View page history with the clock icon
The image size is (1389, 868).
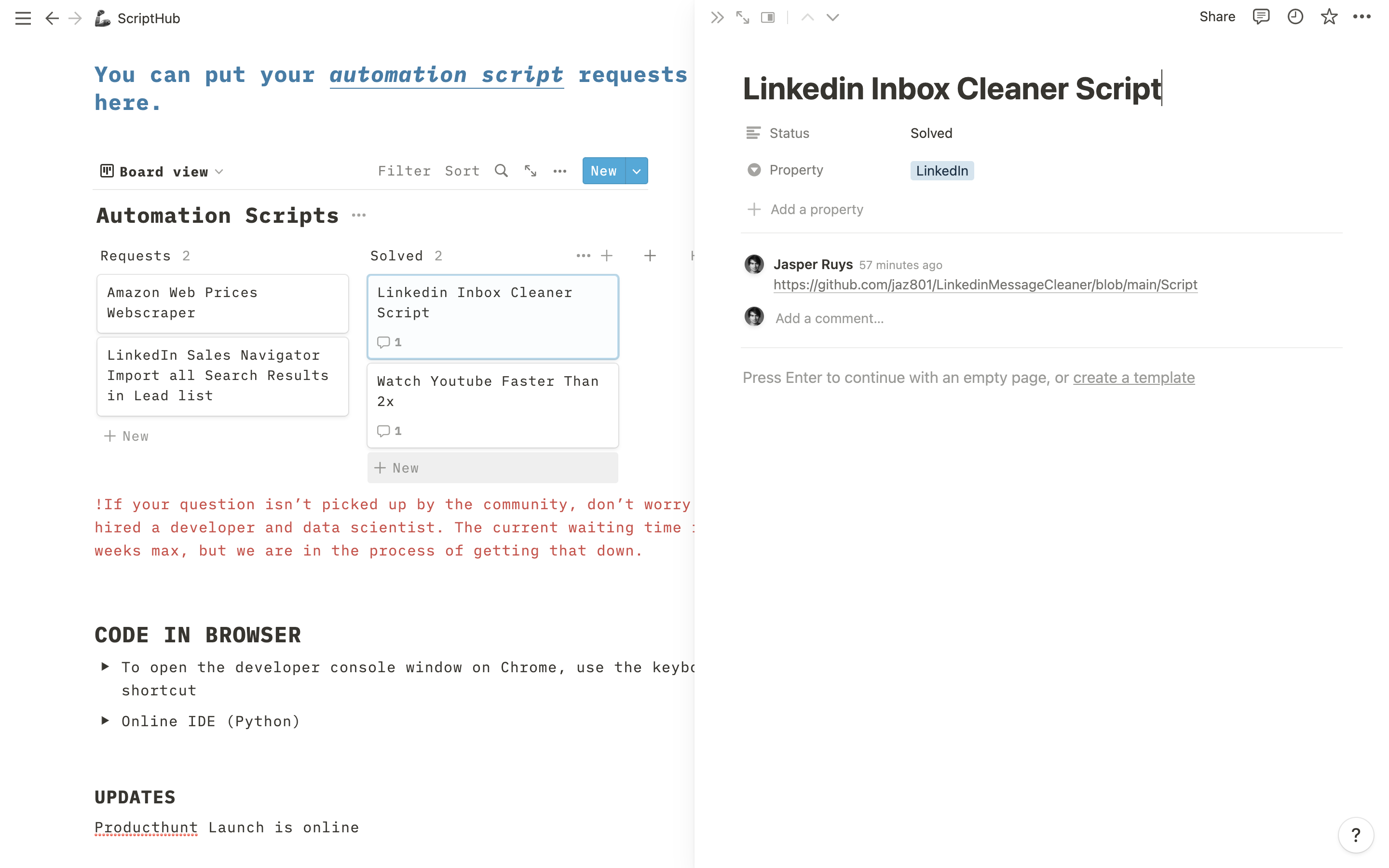(1295, 17)
